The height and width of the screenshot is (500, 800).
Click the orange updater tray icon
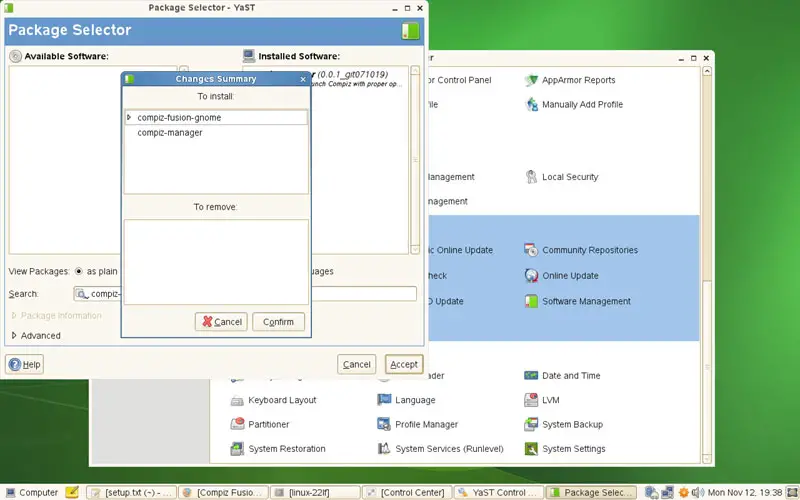[x=683, y=492]
